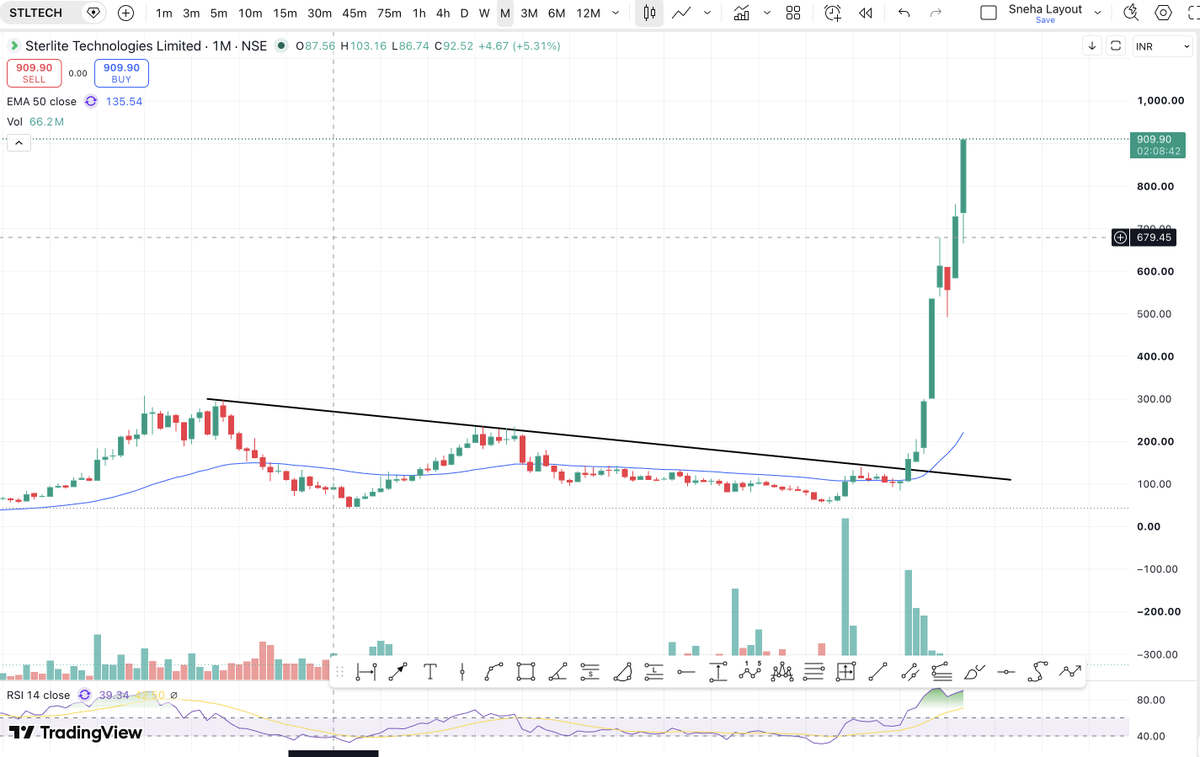This screenshot has width=1200, height=757.
Task: Click Sterlite Technologies Limited chart title
Action: tap(115, 46)
